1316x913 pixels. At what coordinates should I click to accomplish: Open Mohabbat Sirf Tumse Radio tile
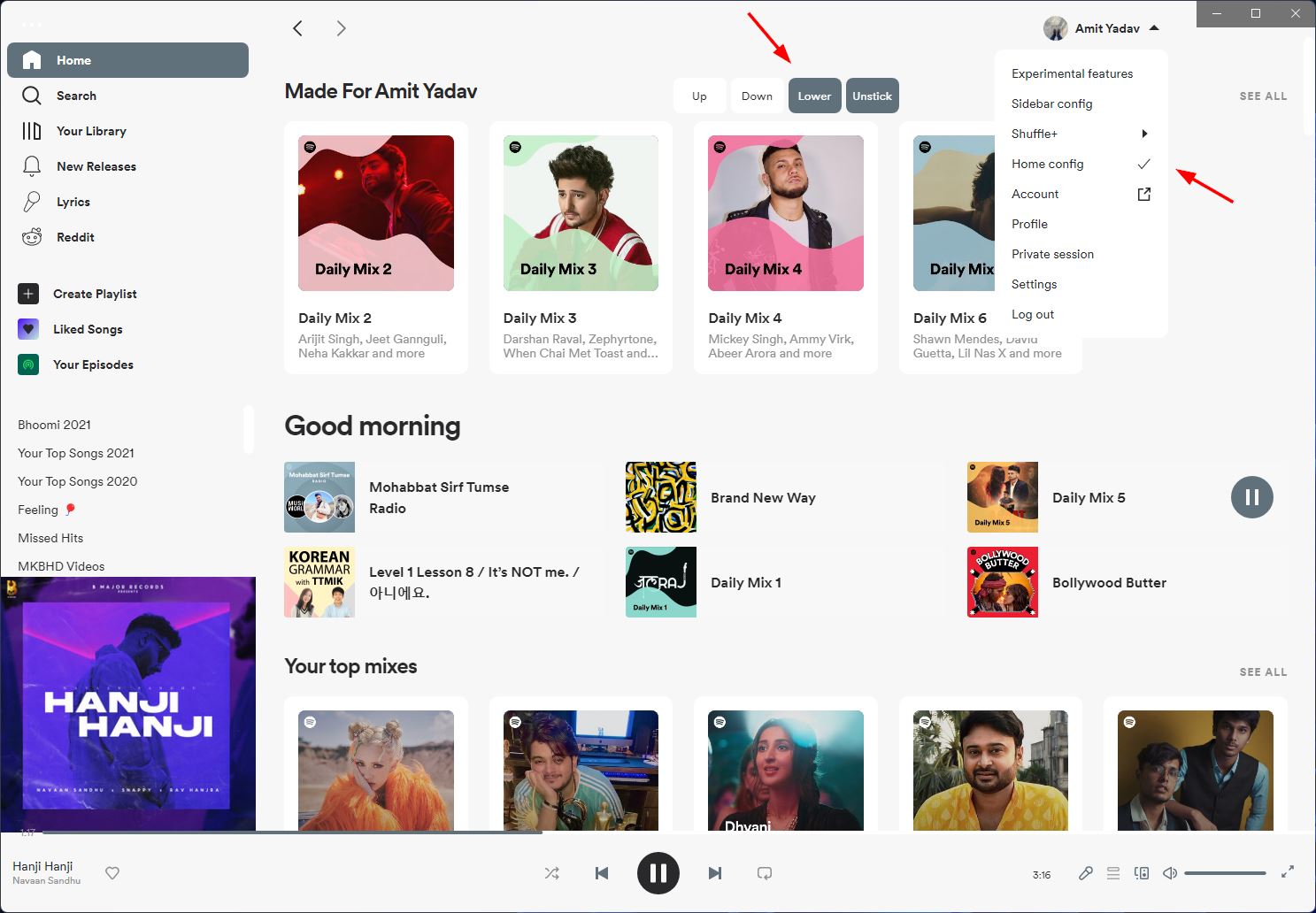coord(443,497)
